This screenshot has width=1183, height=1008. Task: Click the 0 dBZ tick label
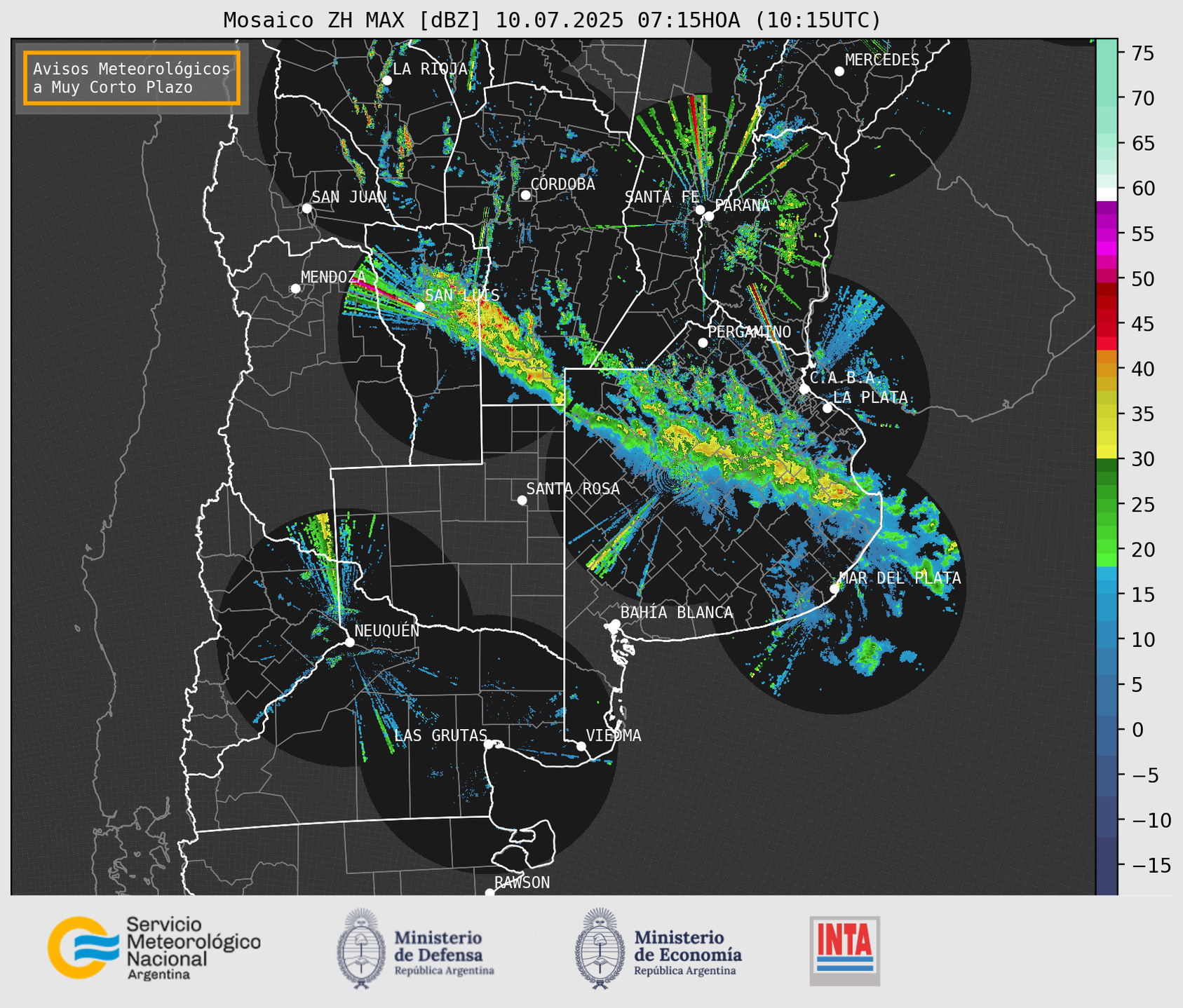[1136, 730]
